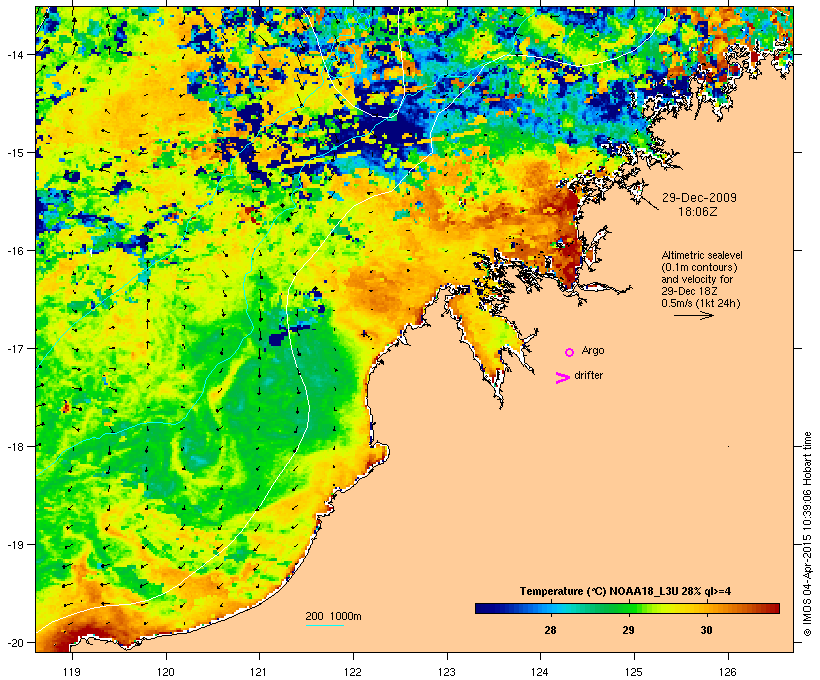Viewport: 820px width, 680px height.
Task: Click longitude axis label '119'
Action: tap(72, 672)
